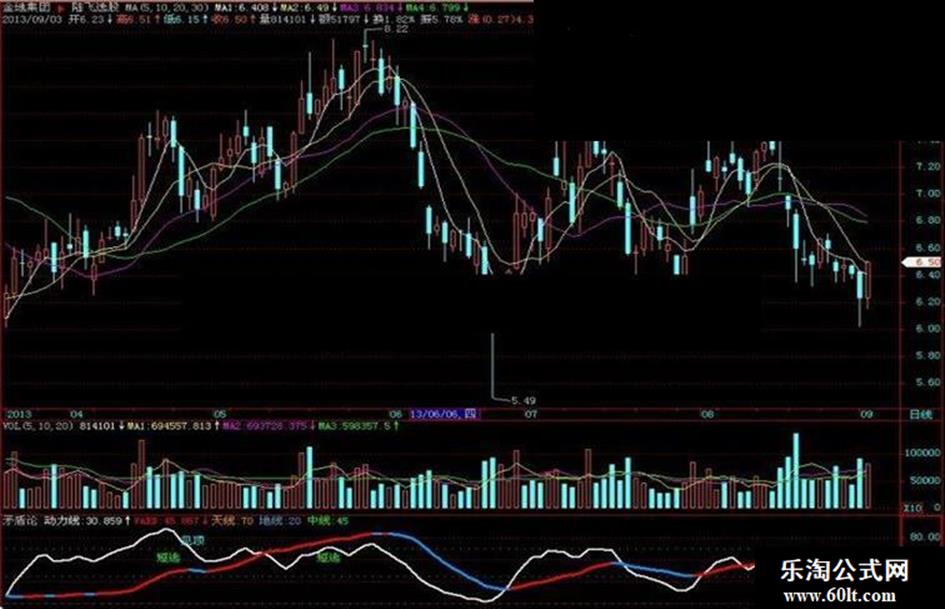Click month 09 on the time axis
The height and width of the screenshot is (609, 945).
(866, 414)
